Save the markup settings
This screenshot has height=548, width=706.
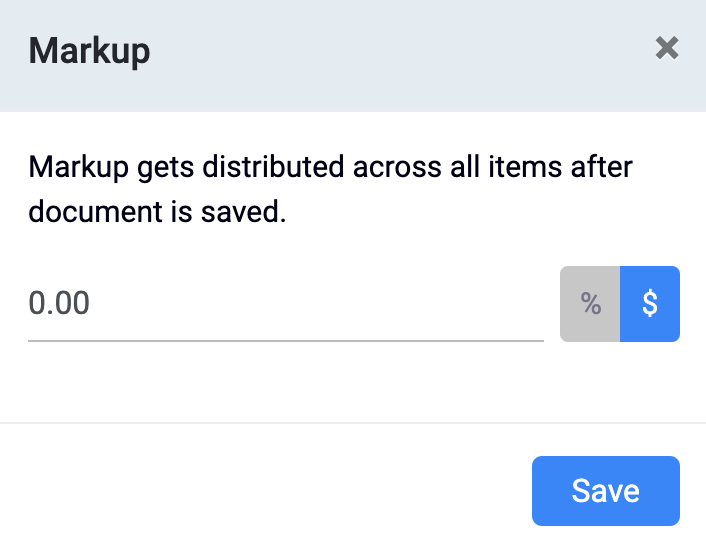coord(605,491)
